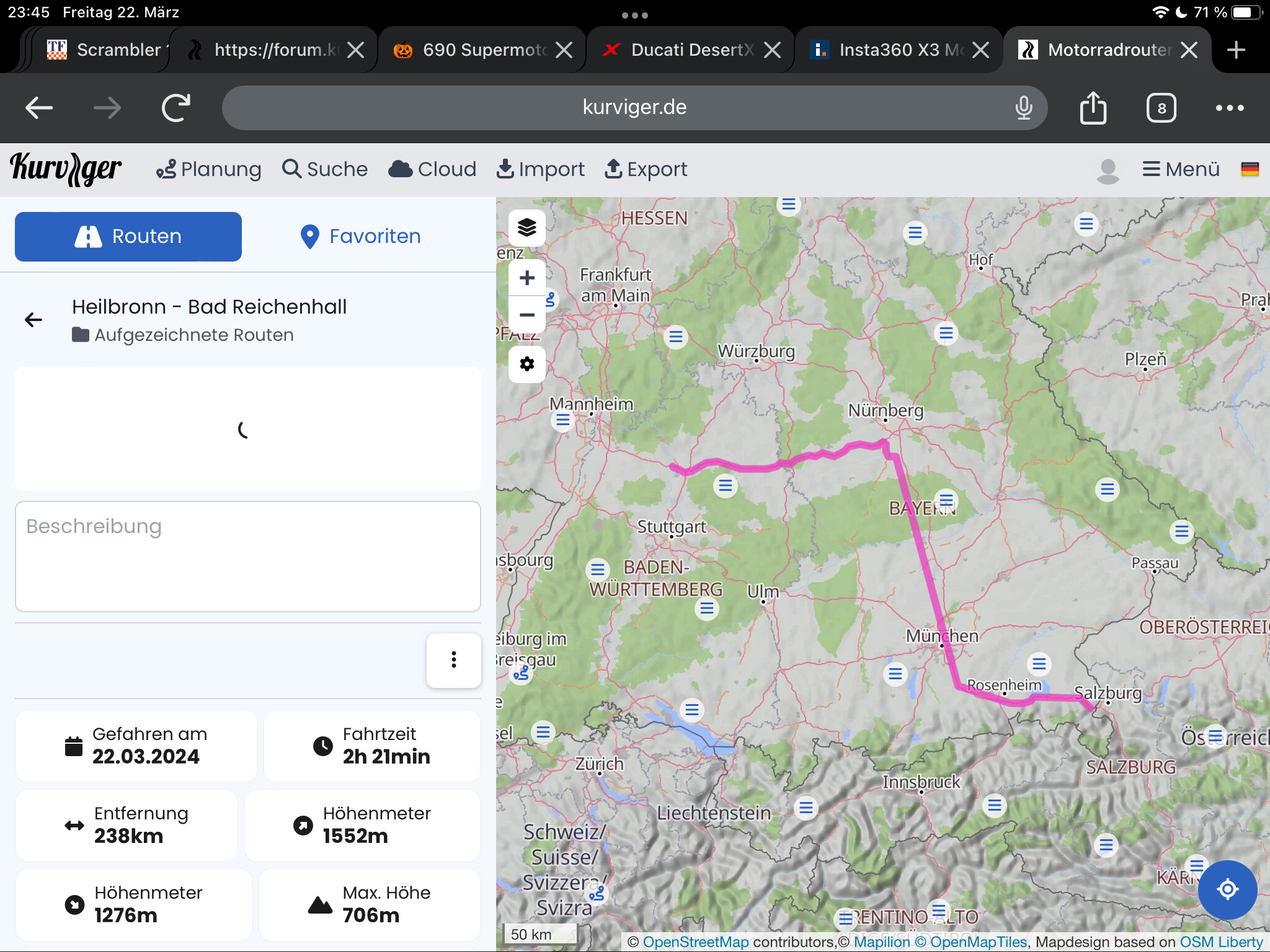Expand the Menü hamburger menu
Screen dimensions: 1270x952
1181,169
